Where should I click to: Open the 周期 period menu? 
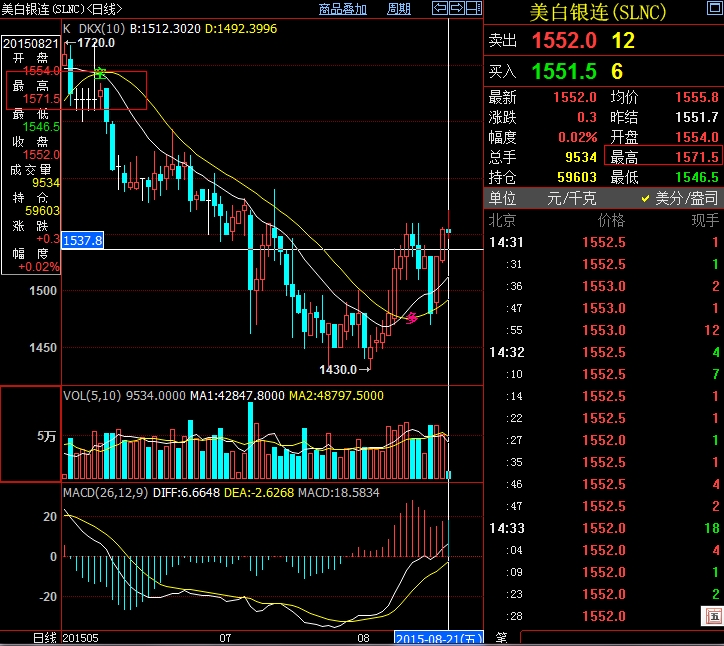pos(399,9)
